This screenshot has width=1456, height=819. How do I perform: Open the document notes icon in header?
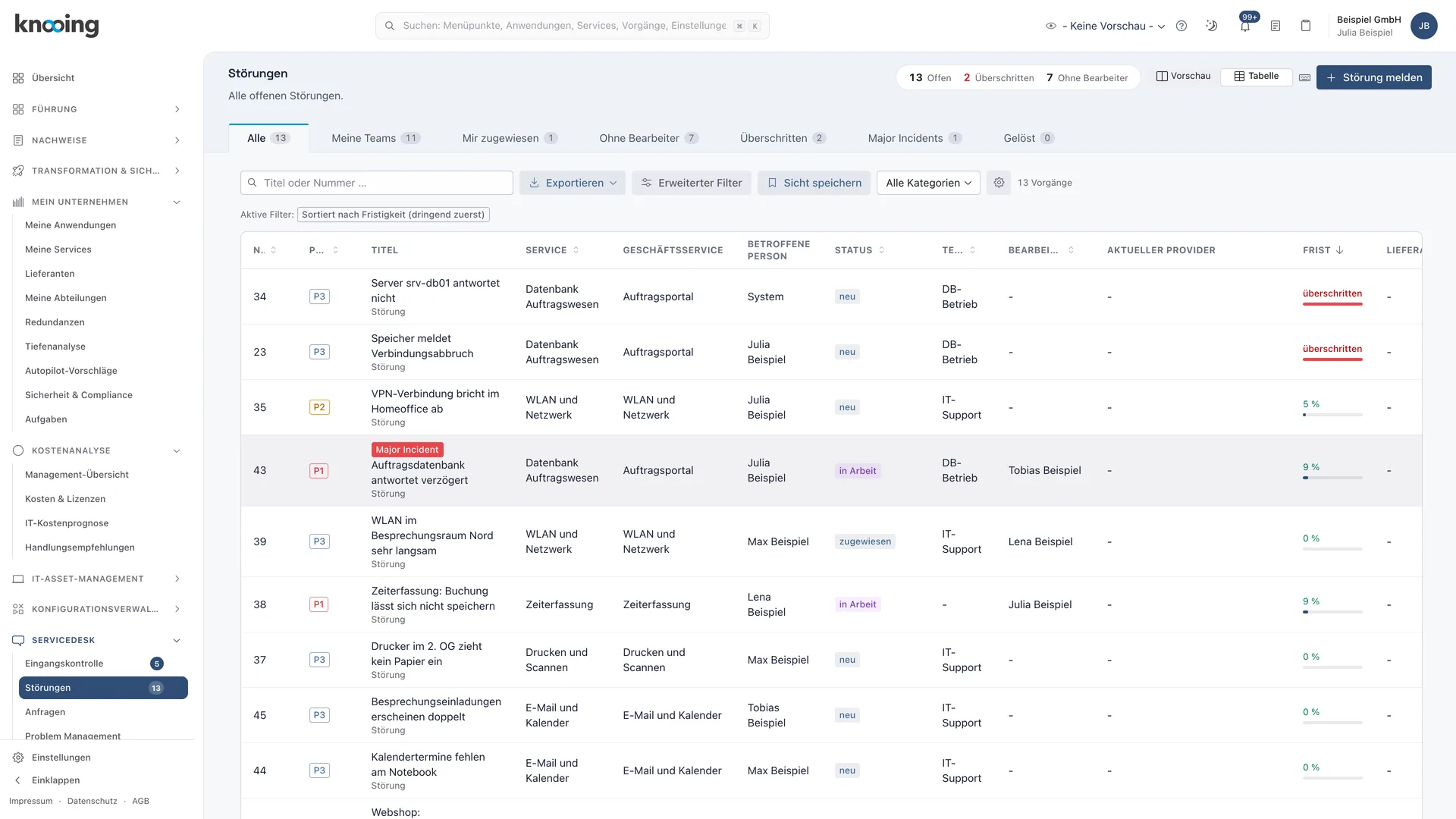pyautogui.click(x=1276, y=26)
